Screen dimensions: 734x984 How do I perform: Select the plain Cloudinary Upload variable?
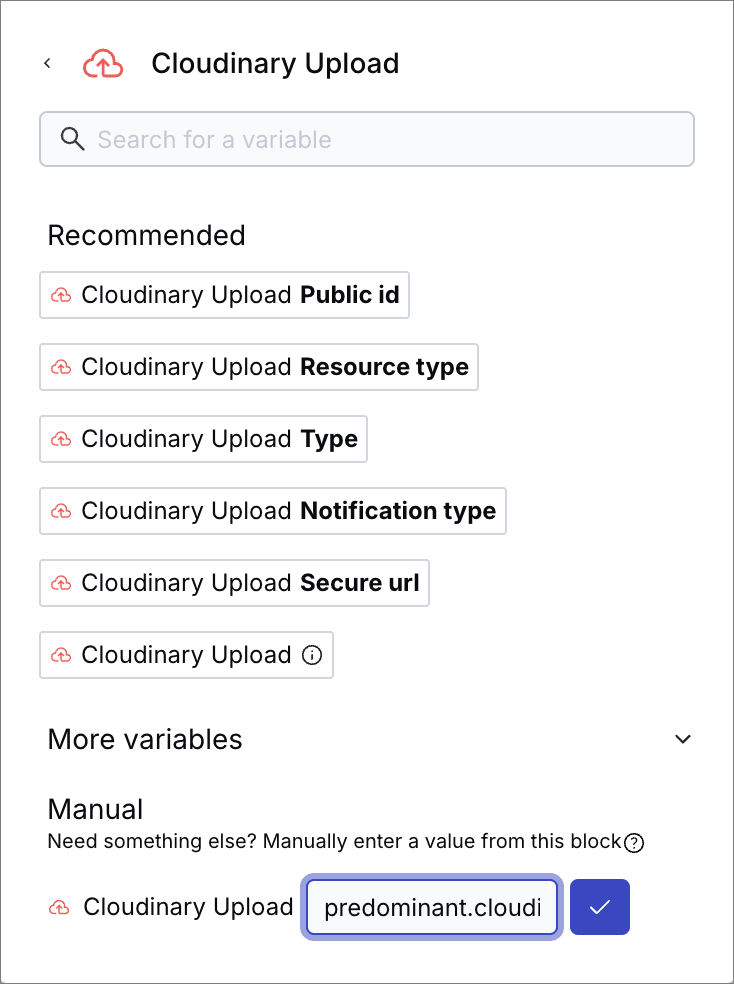click(x=185, y=656)
